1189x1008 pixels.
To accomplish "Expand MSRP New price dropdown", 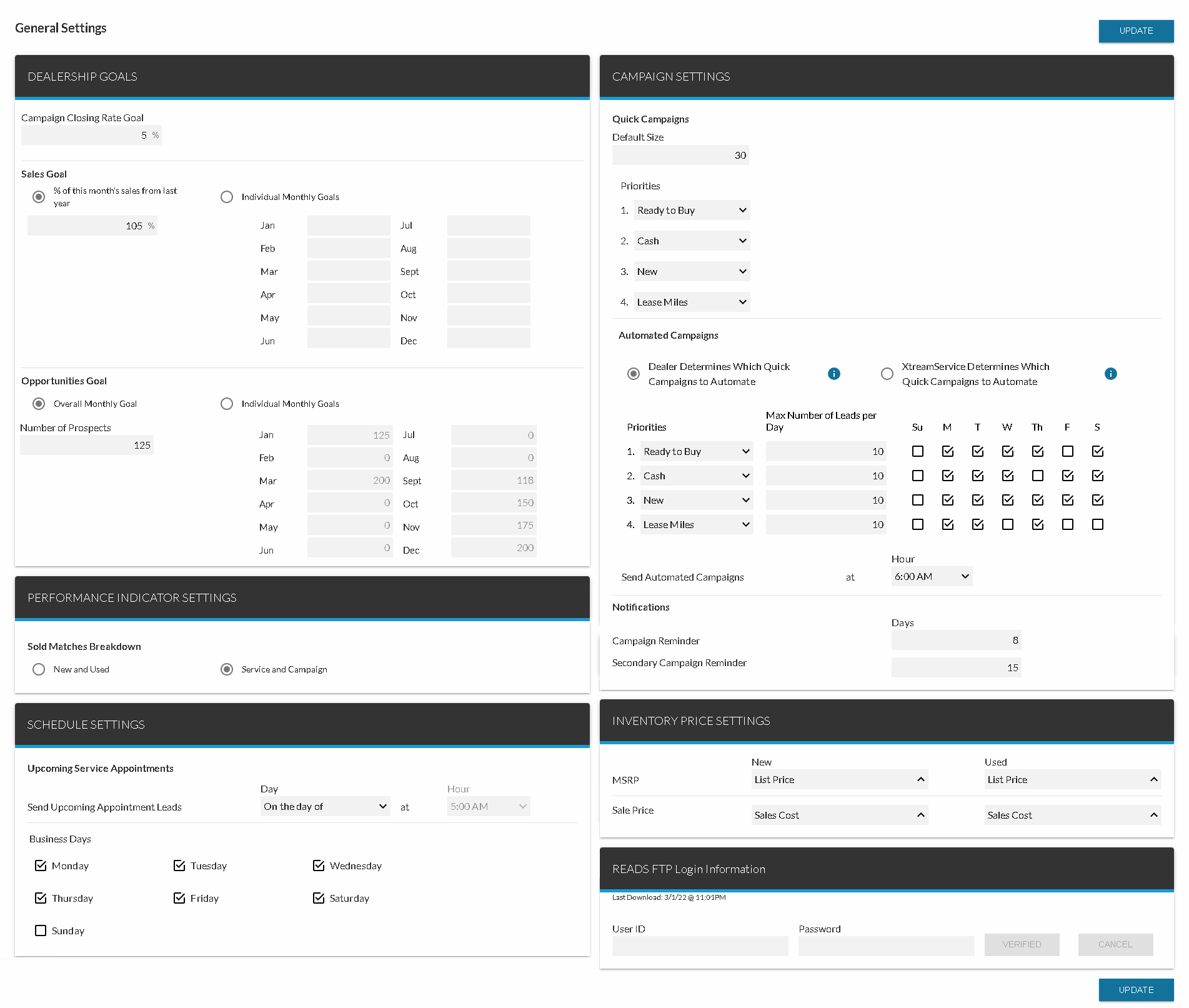I will click(839, 779).
